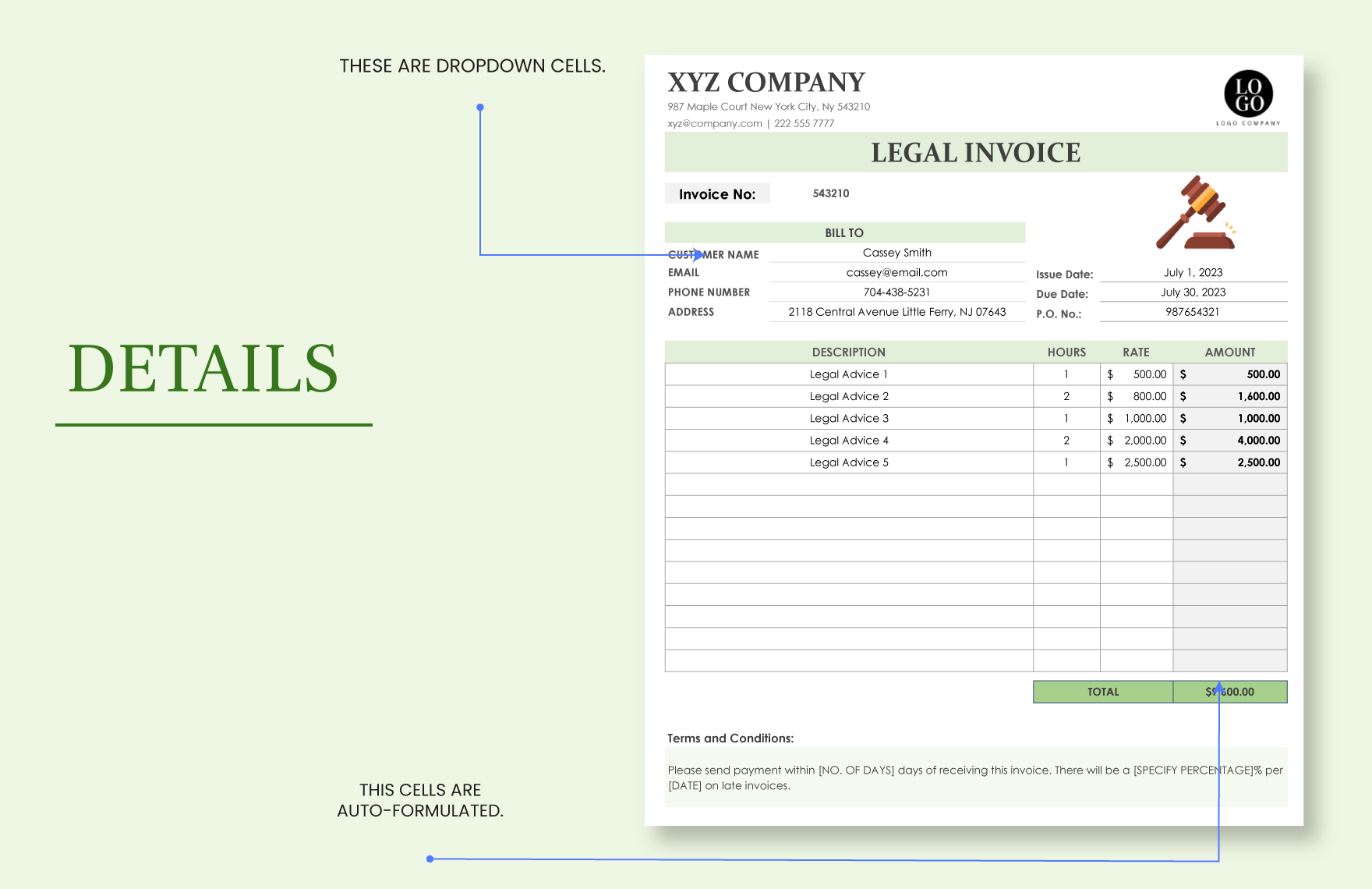
Task: Click the P.O. No.: label
Action: (1059, 313)
